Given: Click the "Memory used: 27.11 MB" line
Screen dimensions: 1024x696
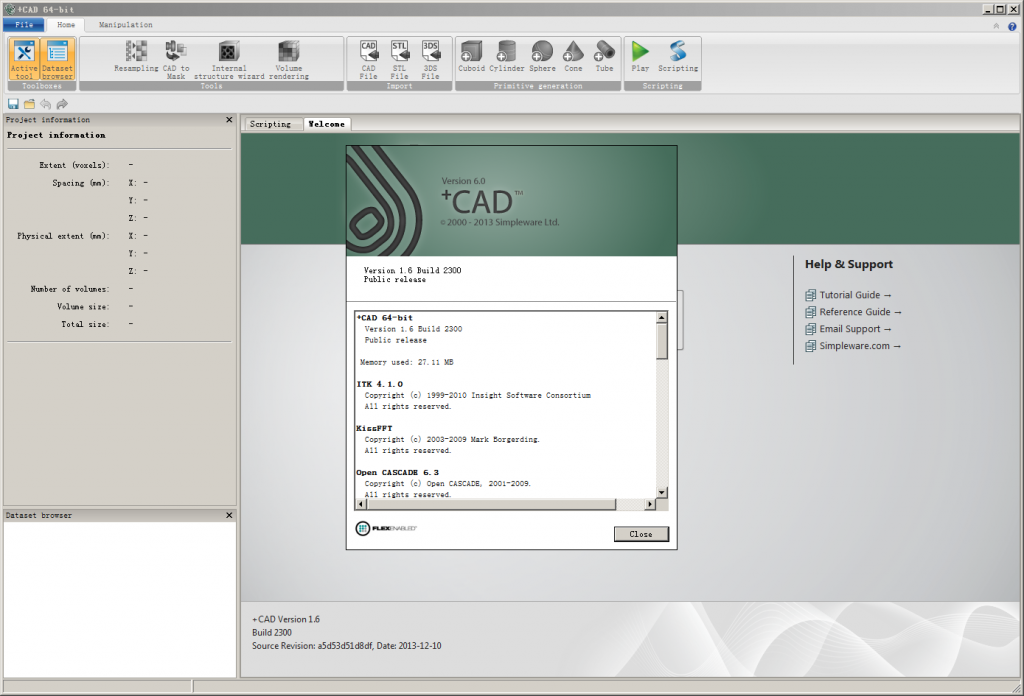Looking at the screenshot, I should (406, 362).
